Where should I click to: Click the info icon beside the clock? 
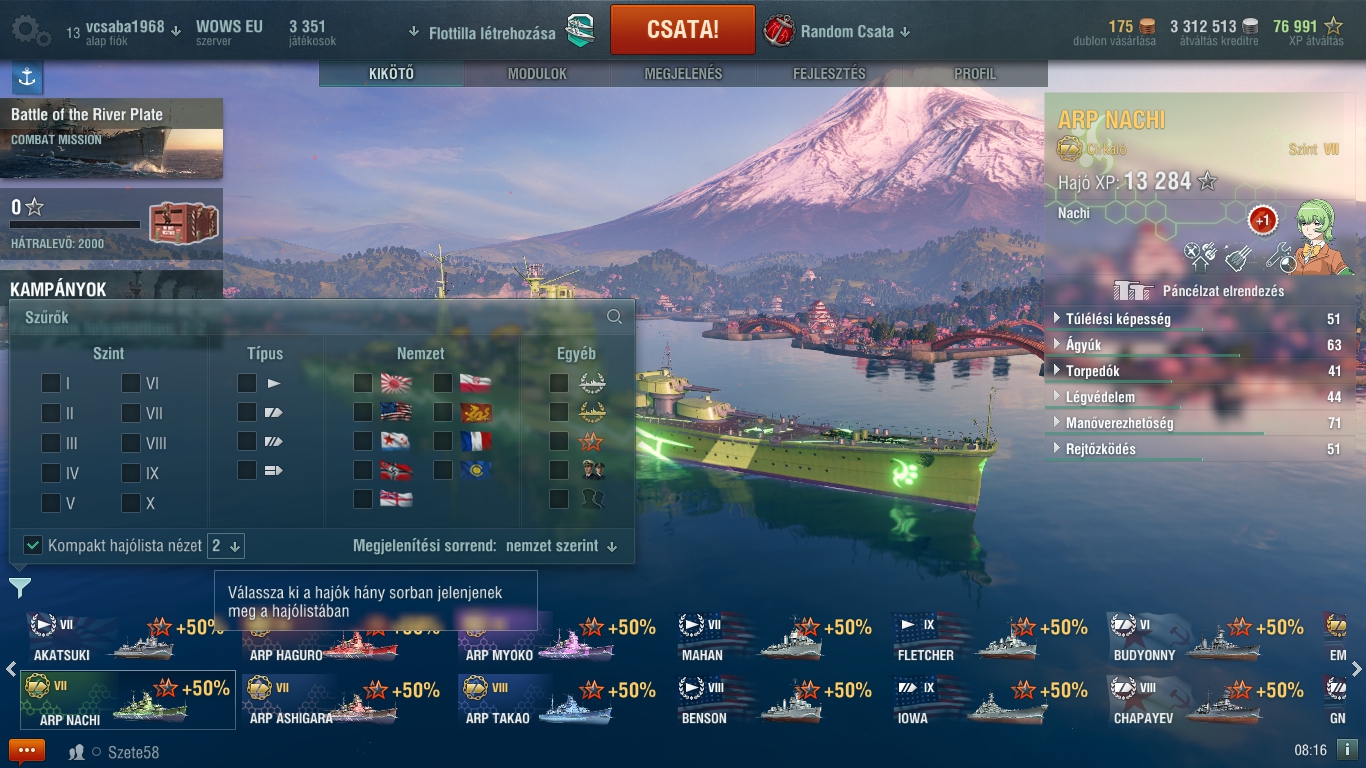1347,749
